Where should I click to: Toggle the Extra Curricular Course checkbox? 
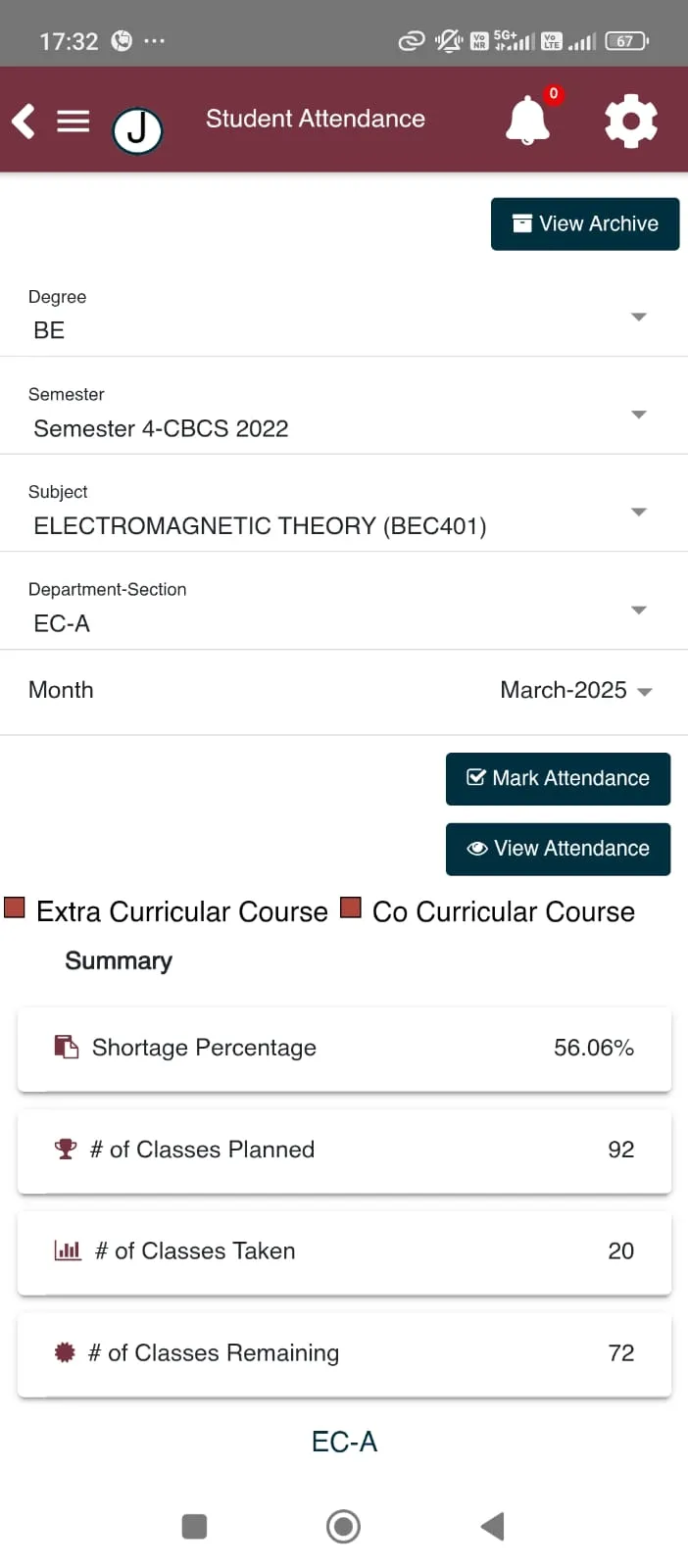pos(15,907)
